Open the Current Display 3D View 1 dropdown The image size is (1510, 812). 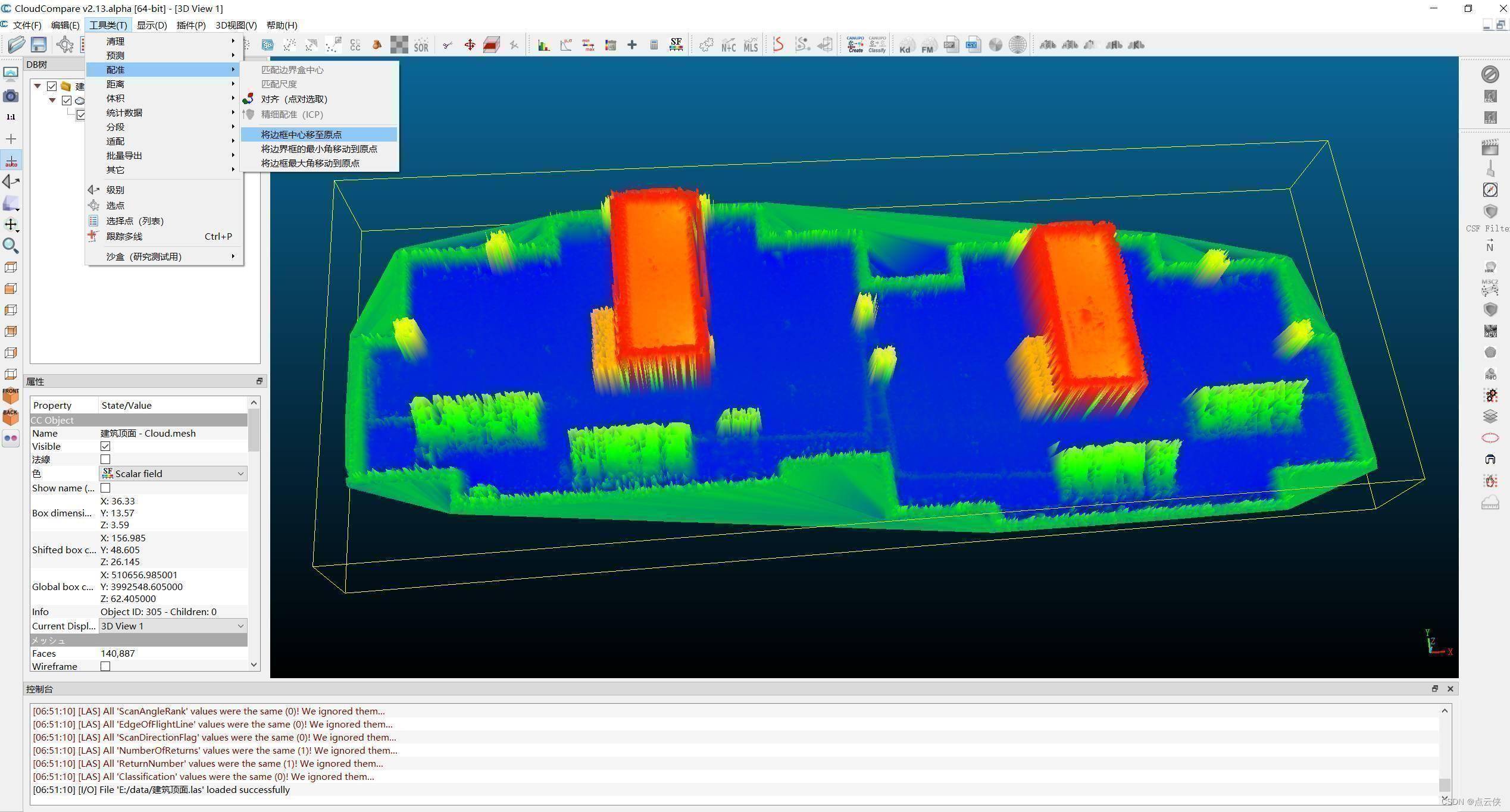click(x=173, y=626)
